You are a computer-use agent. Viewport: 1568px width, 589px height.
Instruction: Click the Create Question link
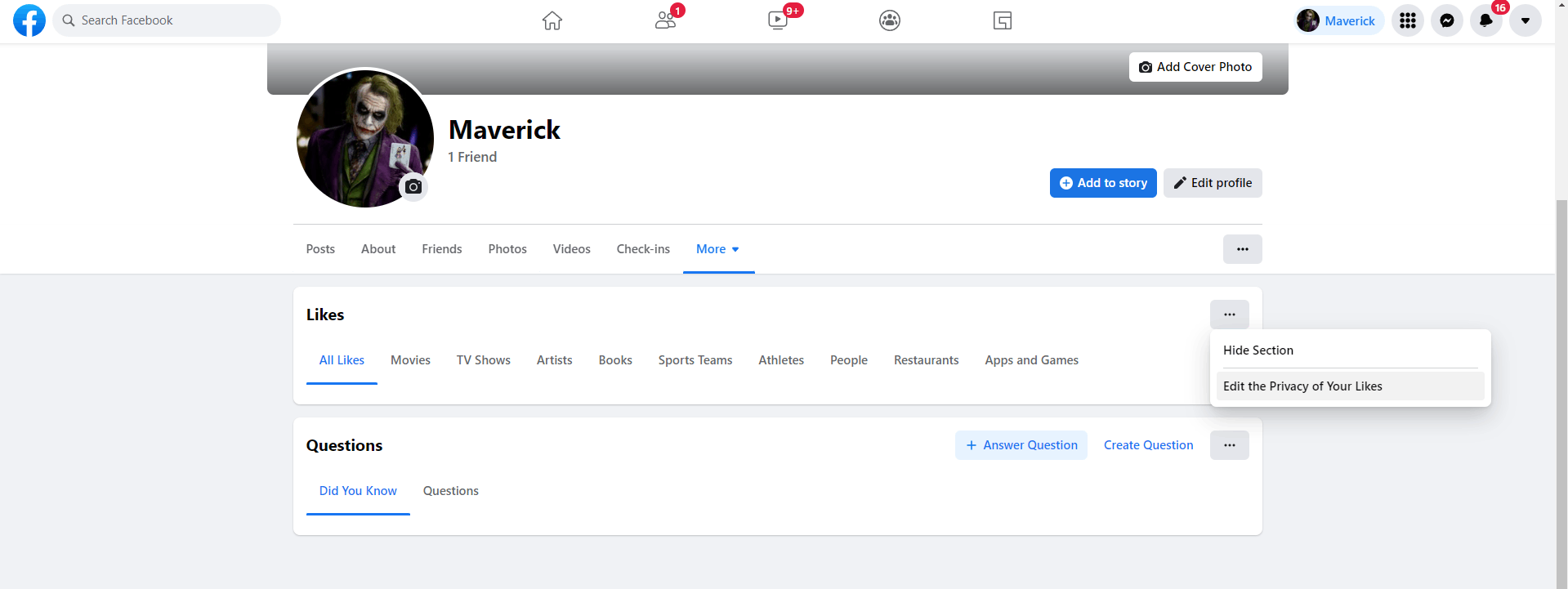(x=1148, y=445)
